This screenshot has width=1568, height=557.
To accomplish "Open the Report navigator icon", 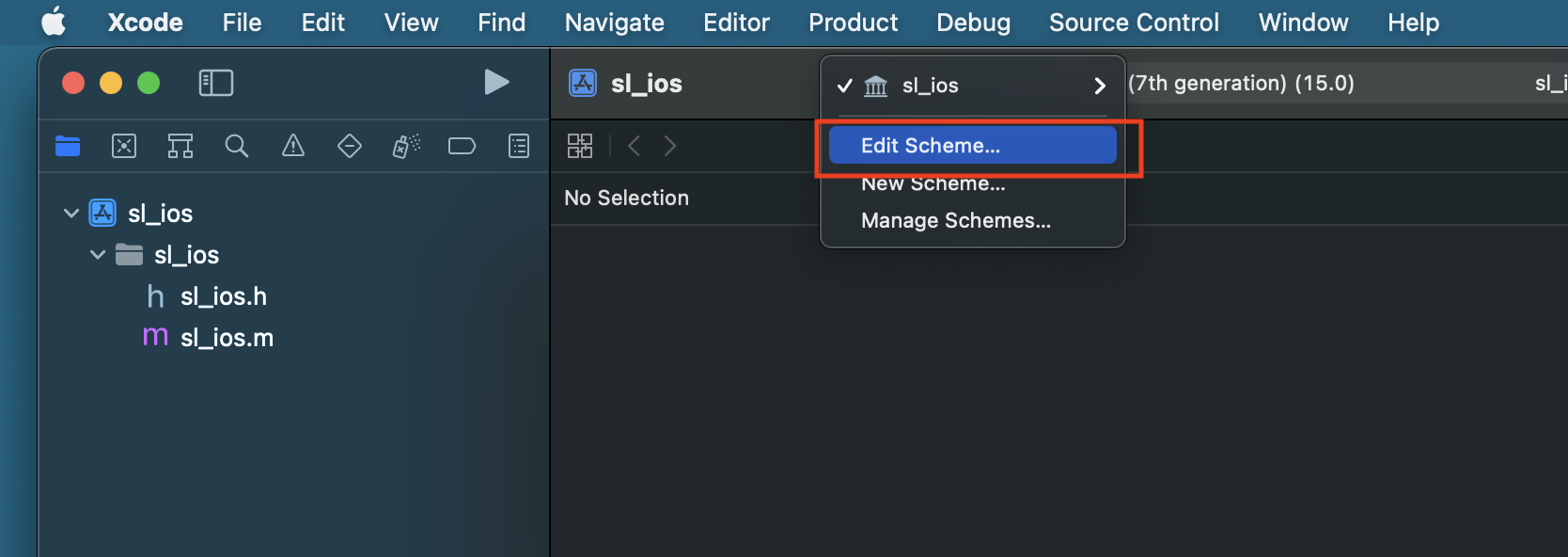I will (x=519, y=146).
